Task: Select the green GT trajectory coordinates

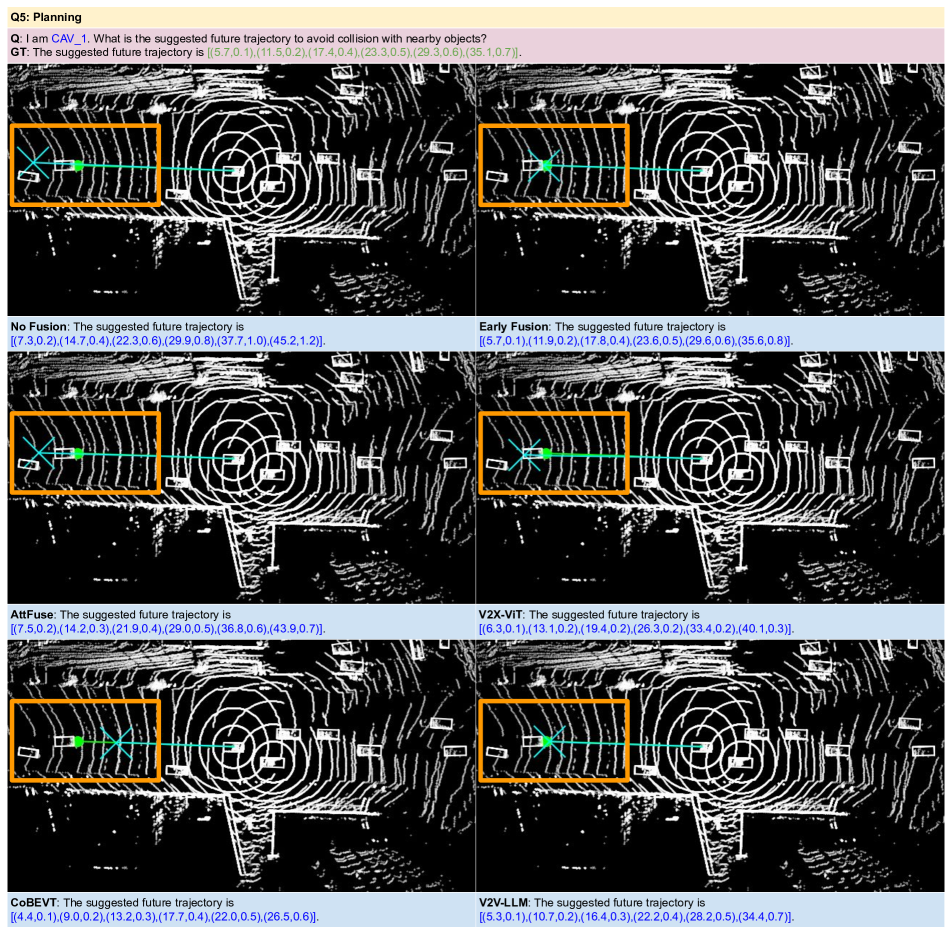Action: point(363,52)
